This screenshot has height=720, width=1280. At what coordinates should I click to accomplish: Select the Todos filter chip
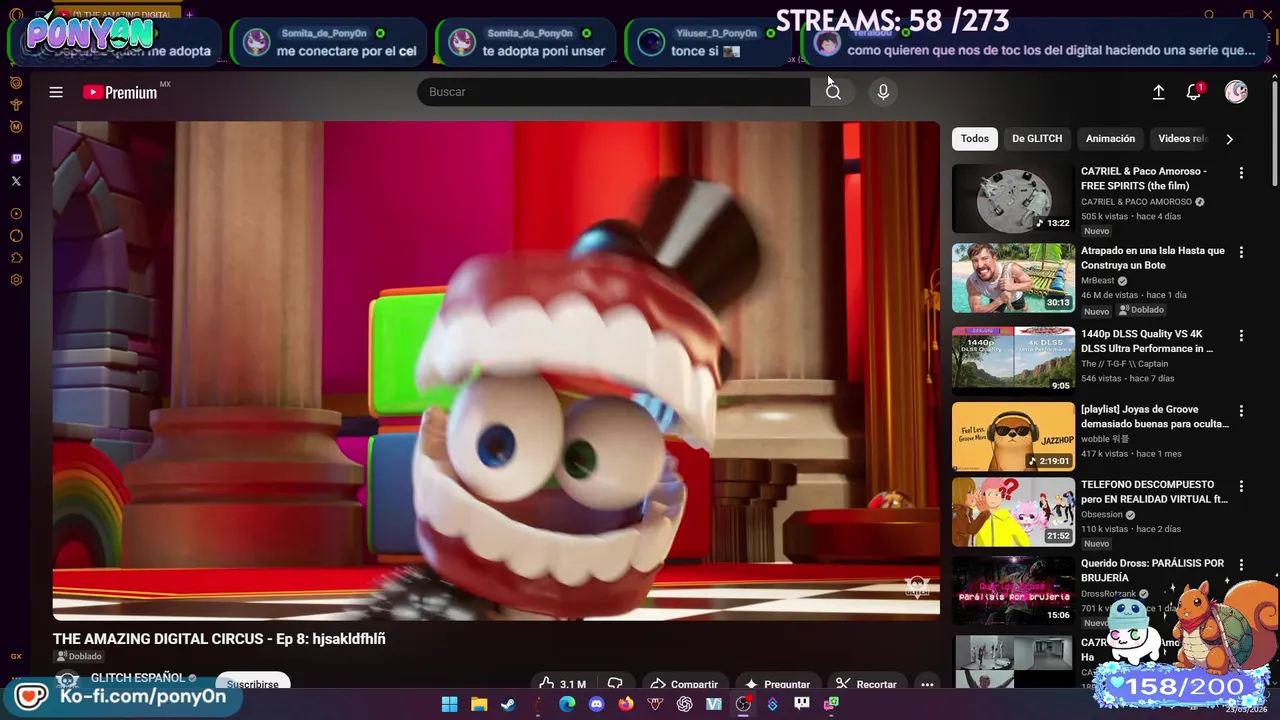click(x=975, y=139)
